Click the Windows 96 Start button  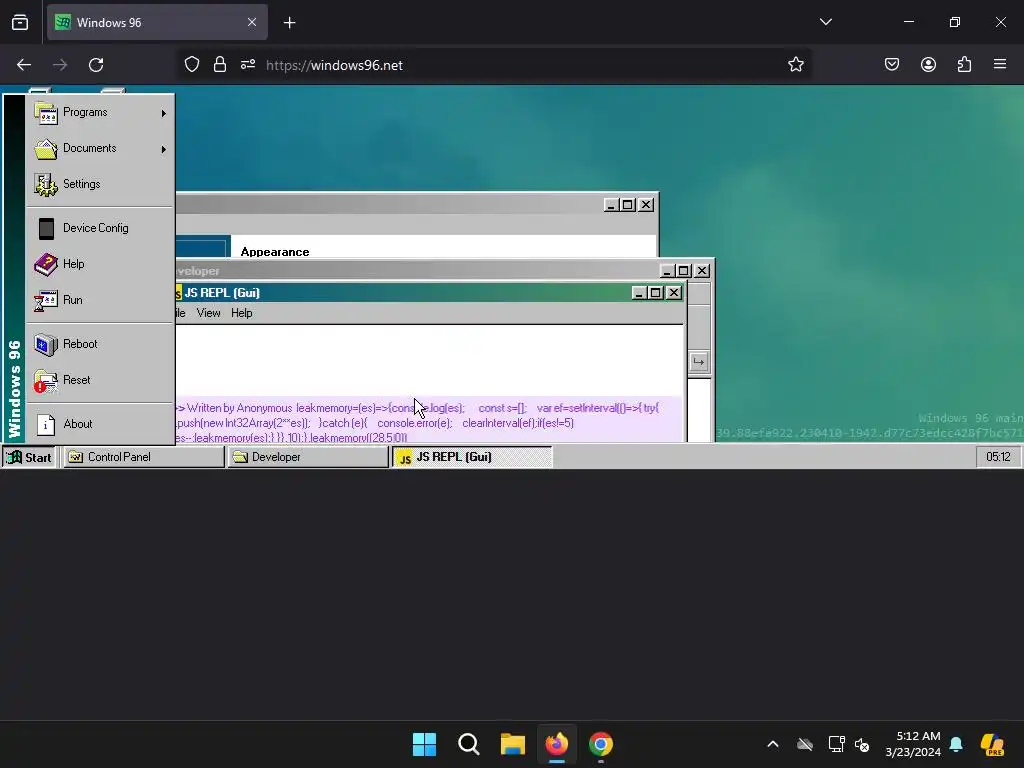[29, 457]
